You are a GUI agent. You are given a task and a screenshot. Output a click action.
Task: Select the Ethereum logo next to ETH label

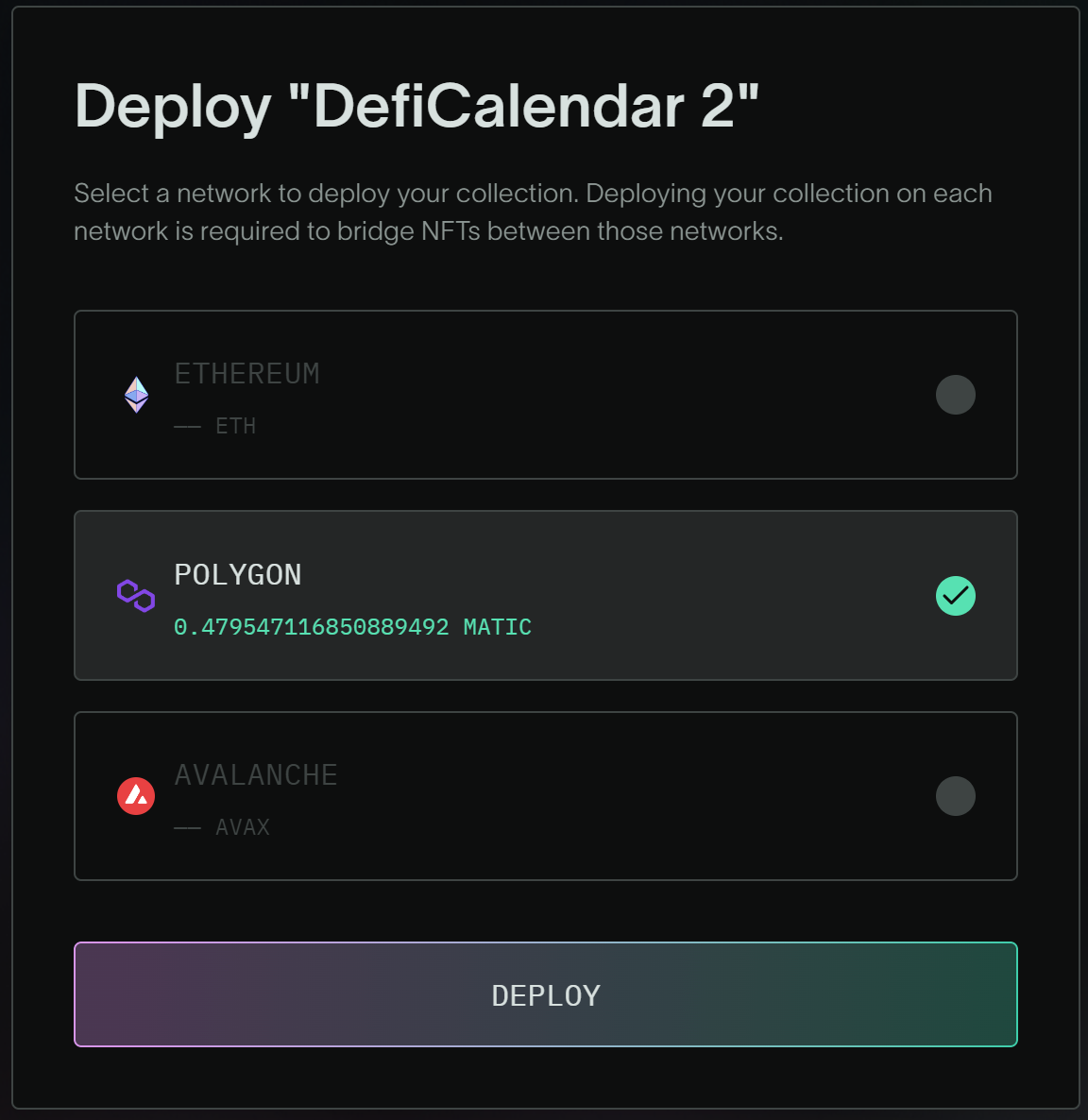coord(136,395)
